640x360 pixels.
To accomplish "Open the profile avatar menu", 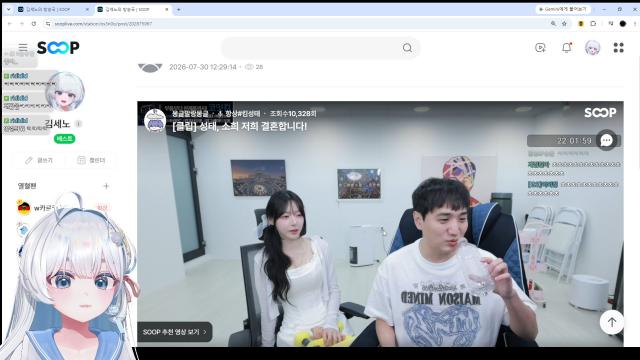I will [592, 48].
